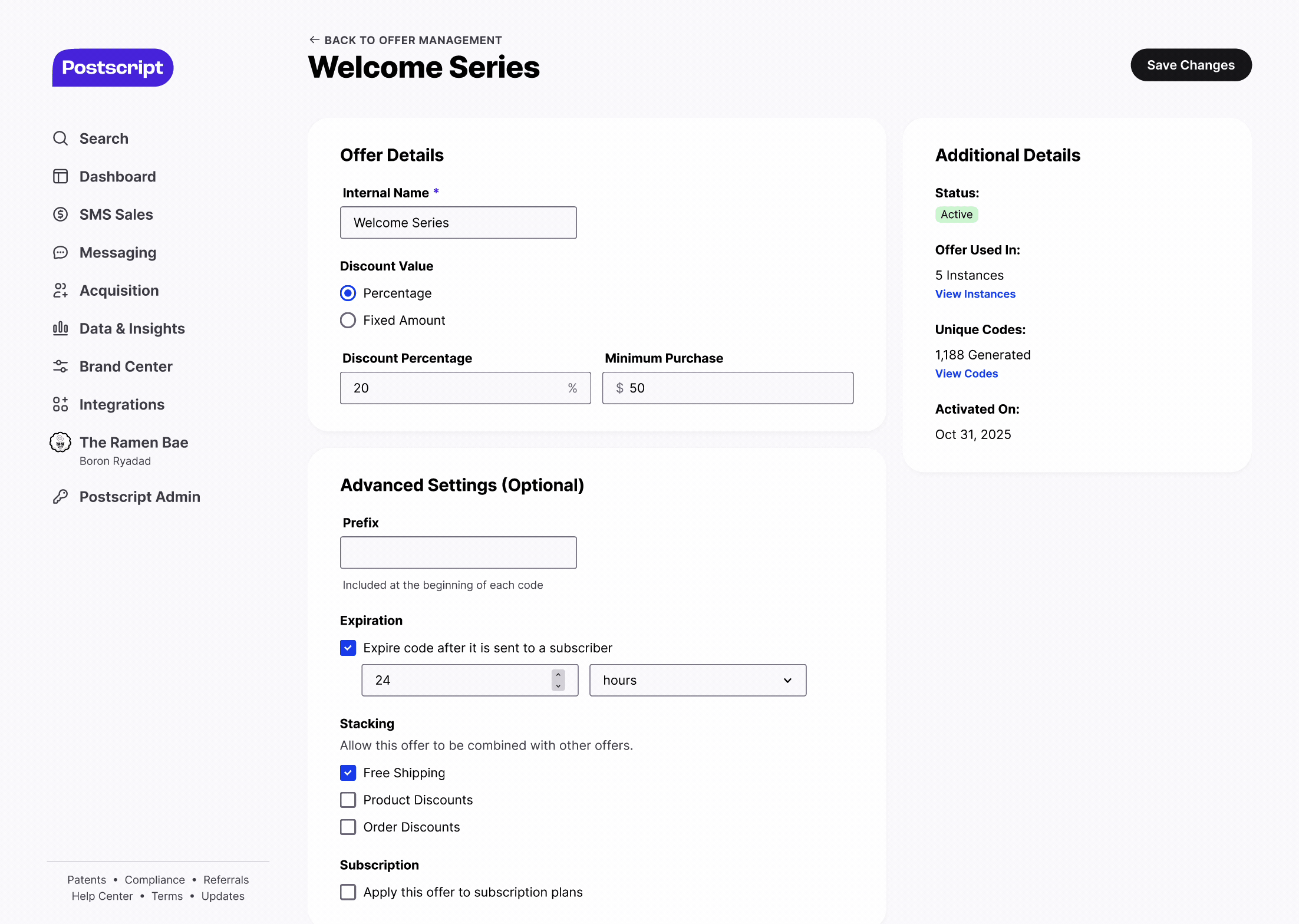The width and height of the screenshot is (1299, 924).
Task: Click the Brand Center sliders icon
Action: 60,367
